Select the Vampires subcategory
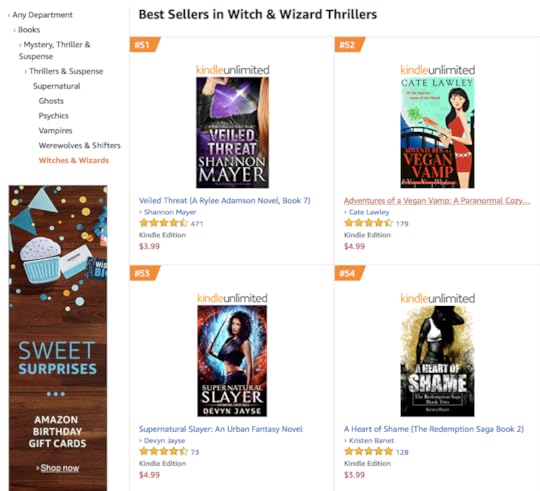The image size is (540, 491). [x=55, y=130]
